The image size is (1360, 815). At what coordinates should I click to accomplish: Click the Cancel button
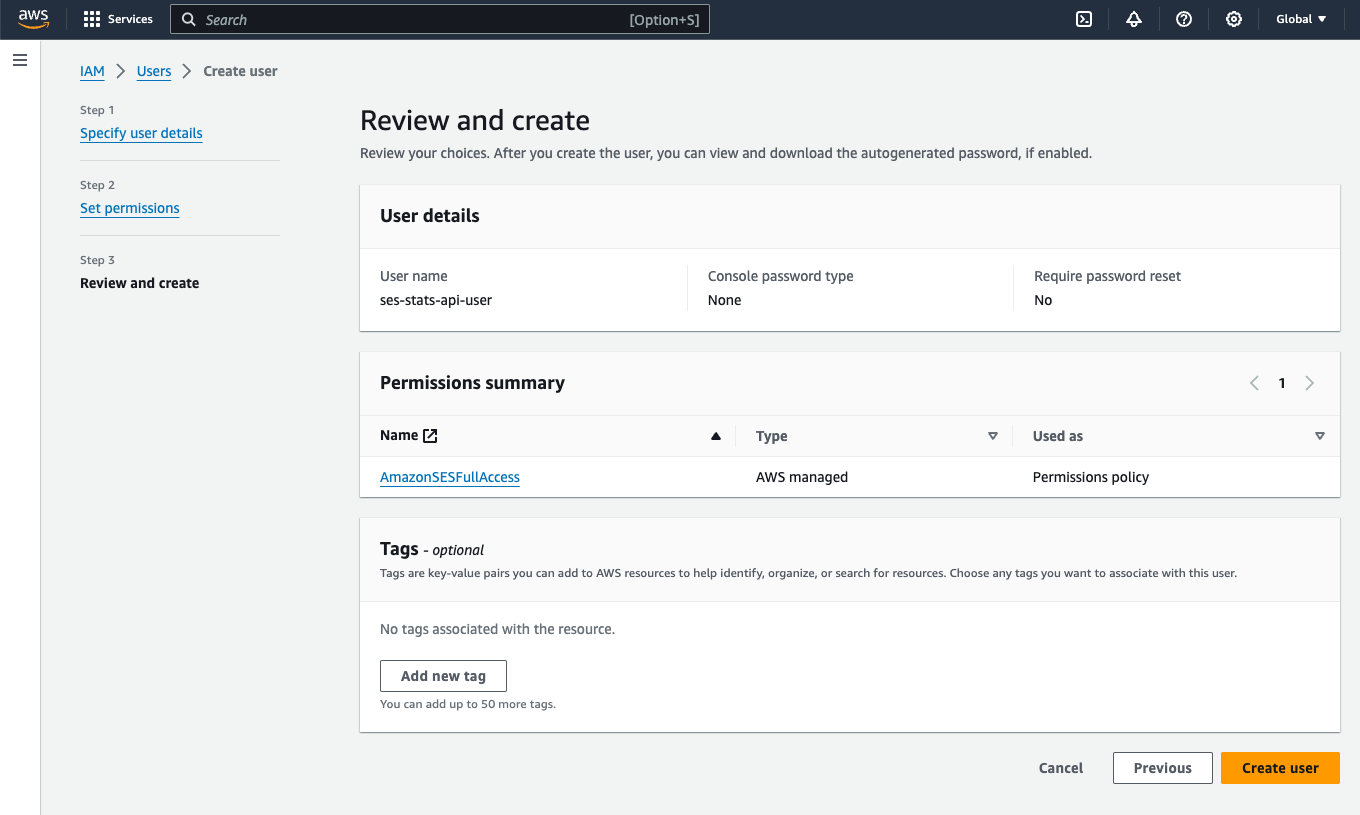(x=1061, y=768)
